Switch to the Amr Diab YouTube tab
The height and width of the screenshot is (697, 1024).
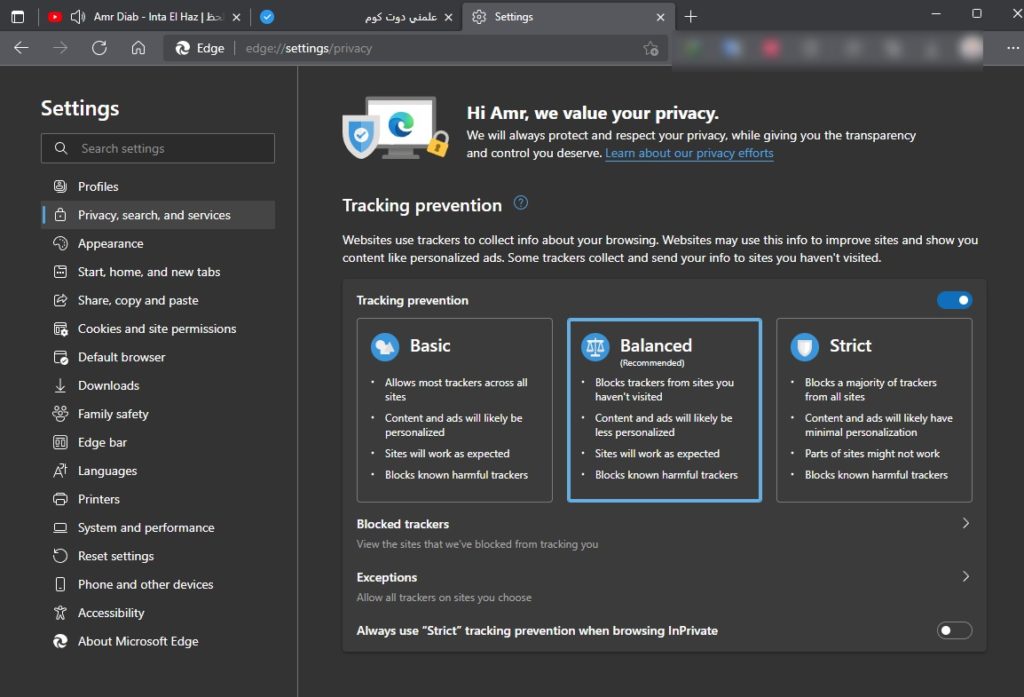[150, 17]
